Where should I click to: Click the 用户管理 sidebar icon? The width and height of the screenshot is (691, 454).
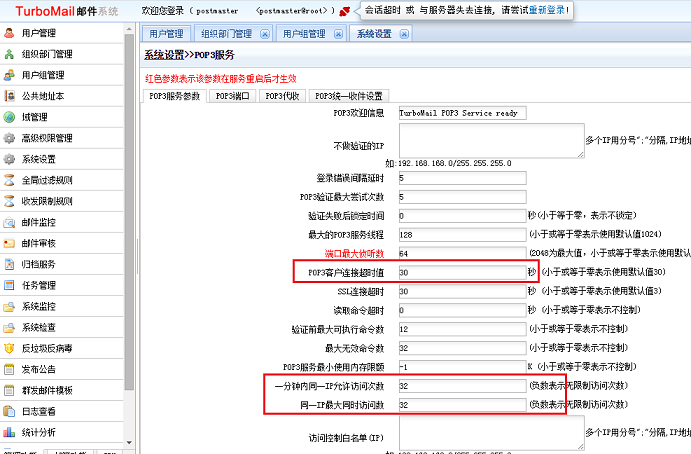pyautogui.click(x=9, y=33)
